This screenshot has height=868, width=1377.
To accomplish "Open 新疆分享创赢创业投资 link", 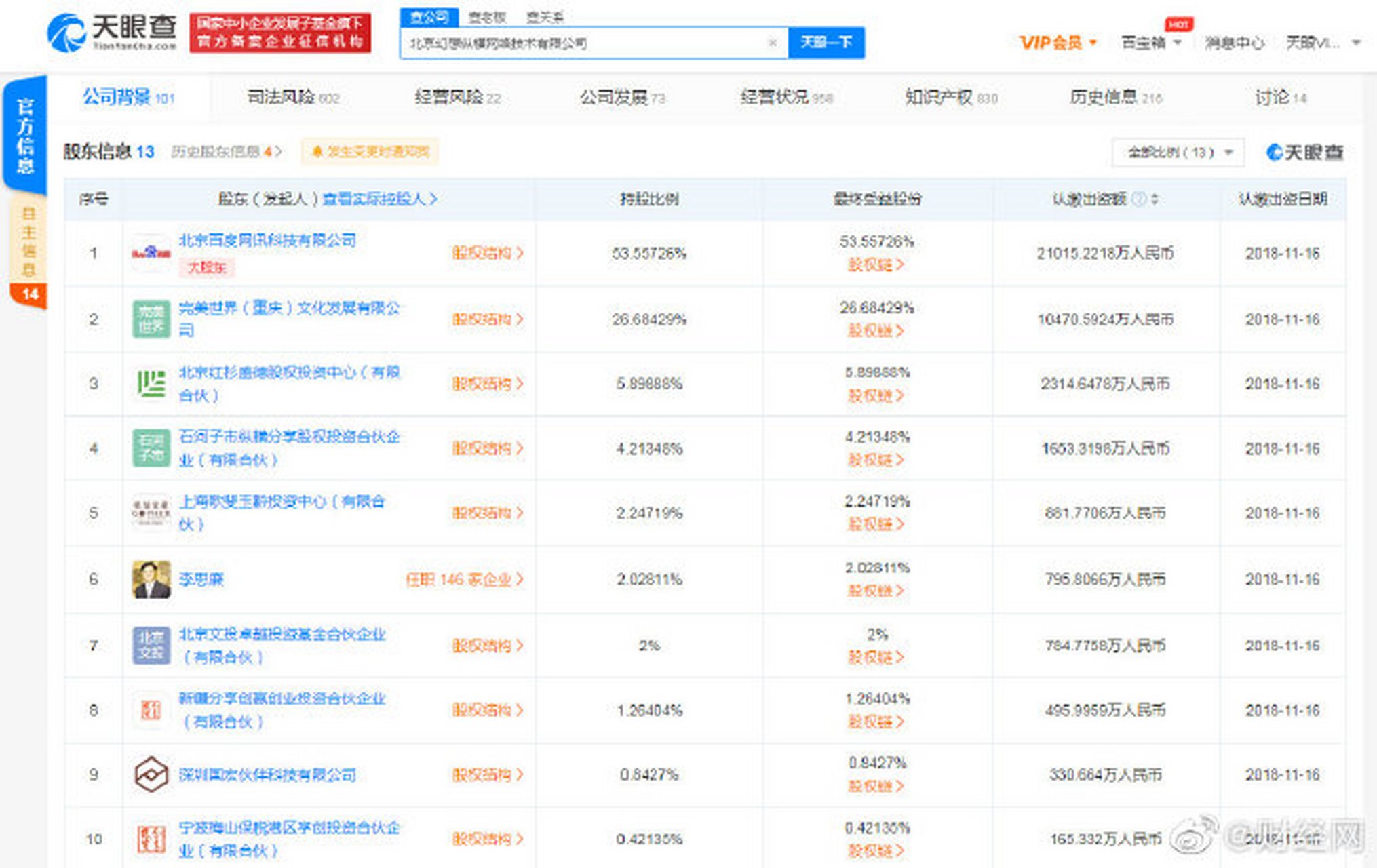I will (x=282, y=710).
